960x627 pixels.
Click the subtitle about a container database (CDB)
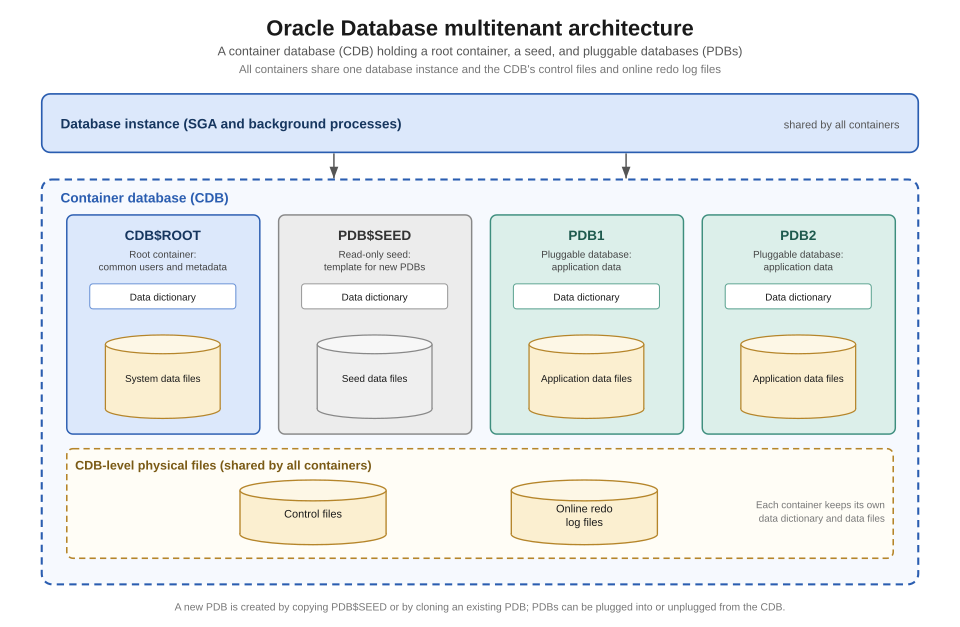(480, 51)
